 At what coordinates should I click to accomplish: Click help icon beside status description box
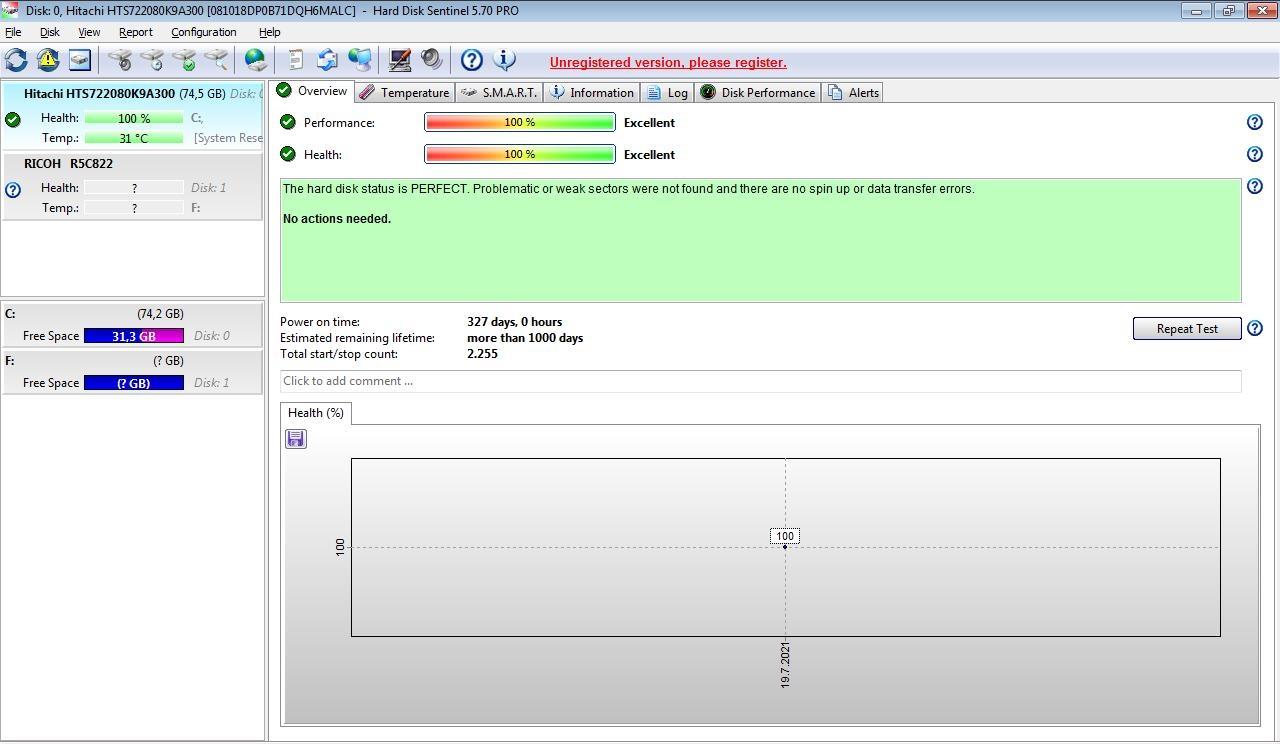coord(1255,186)
